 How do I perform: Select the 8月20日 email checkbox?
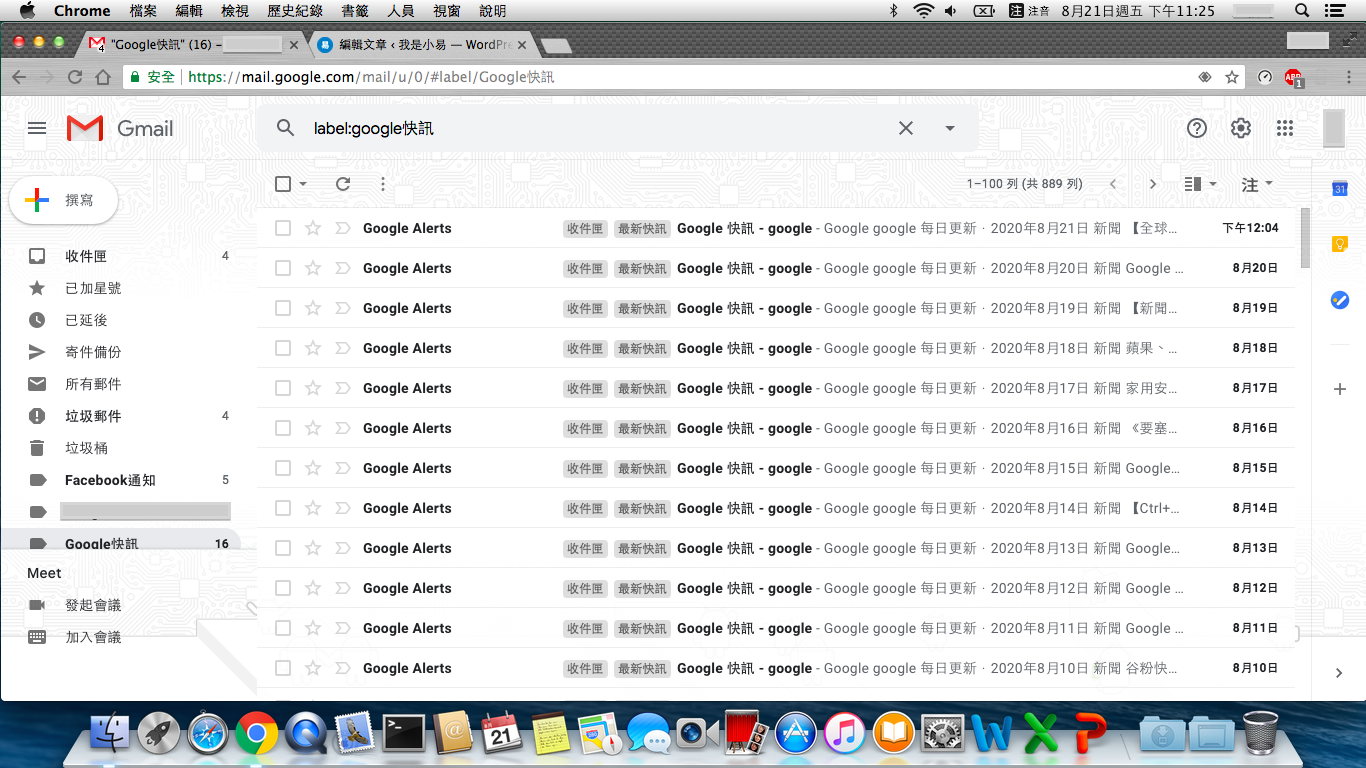(283, 268)
